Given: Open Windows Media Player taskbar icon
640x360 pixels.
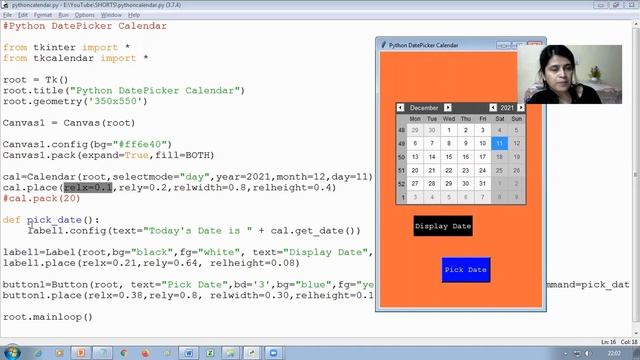Looking at the screenshot, I should [x=59, y=353].
